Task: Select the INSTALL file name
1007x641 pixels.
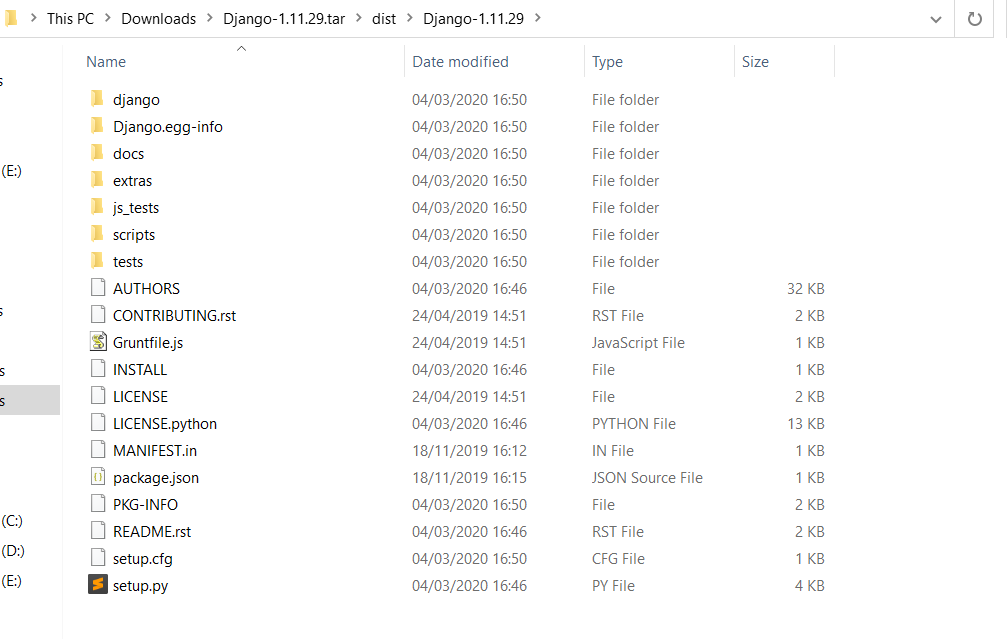Action: [x=140, y=369]
